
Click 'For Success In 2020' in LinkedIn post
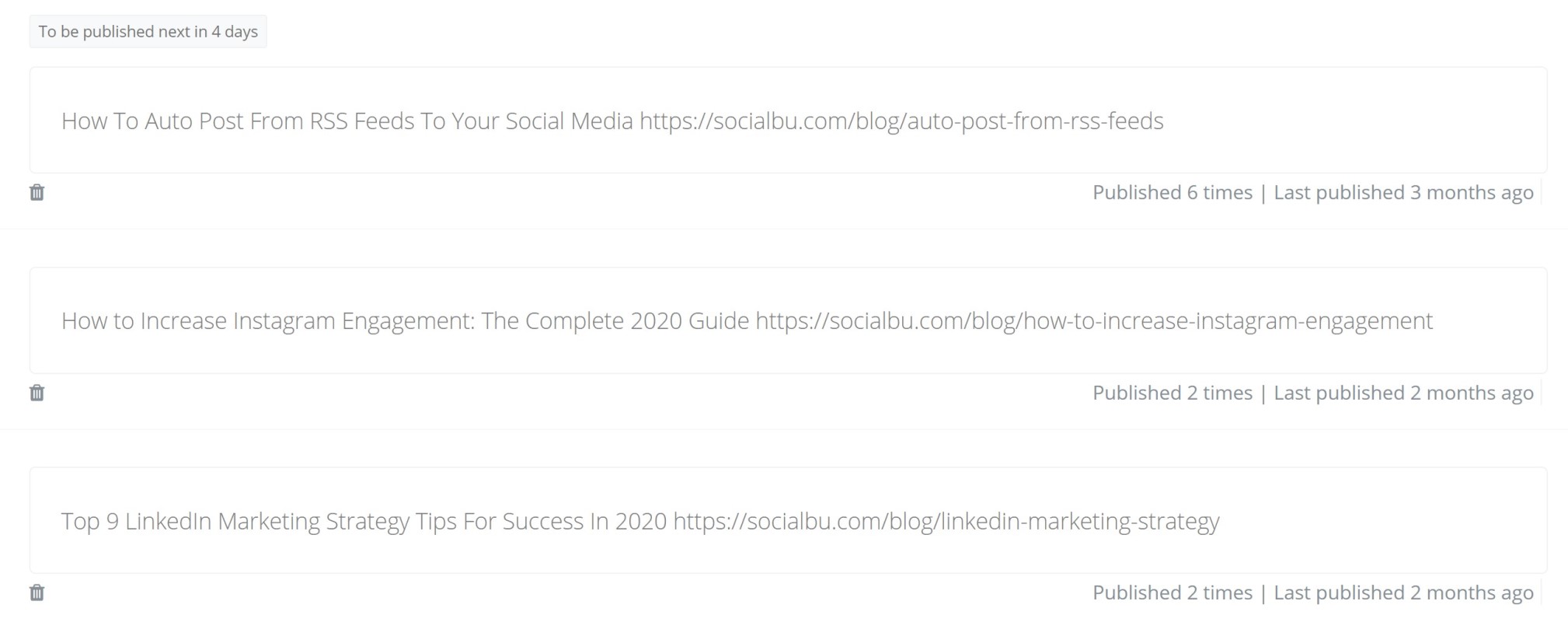click(565, 520)
